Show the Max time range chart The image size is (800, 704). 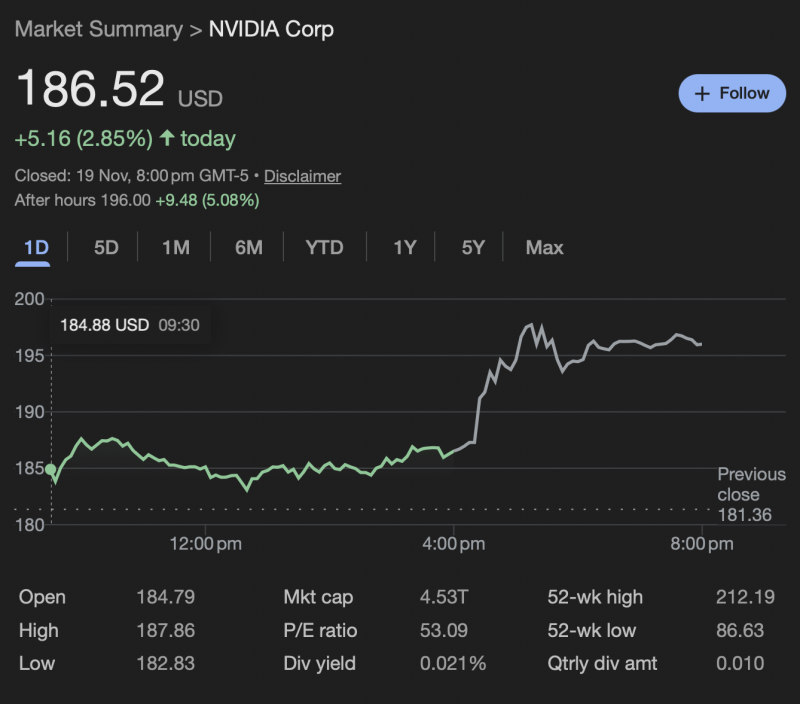click(x=544, y=247)
